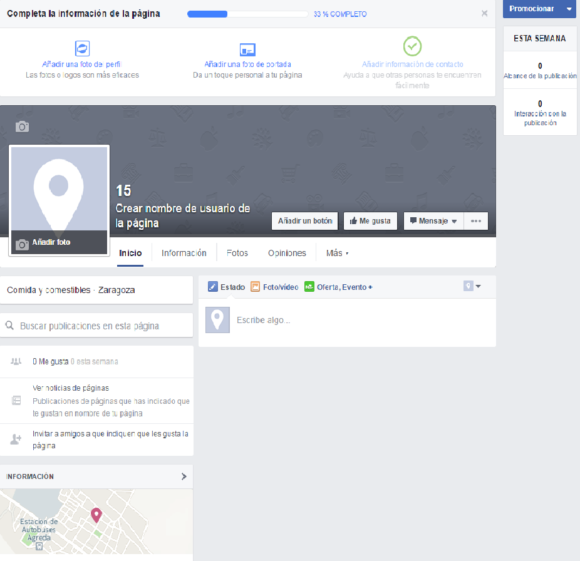This screenshot has width=580, height=561.
Task: Open the Promocionar dropdown arrow
Action: (569, 9)
